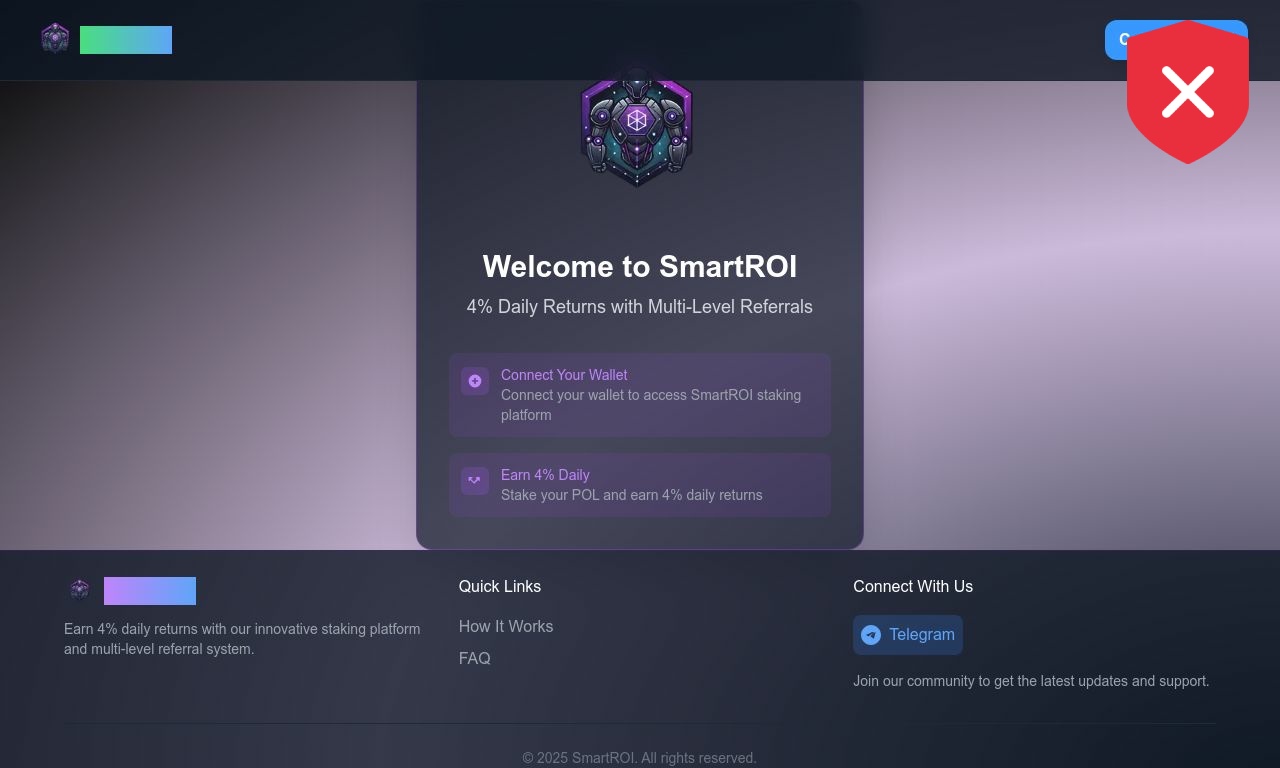Screen dimensions: 1280x768
Task: Click the Quick Links footer heading
Action: point(500,587)
